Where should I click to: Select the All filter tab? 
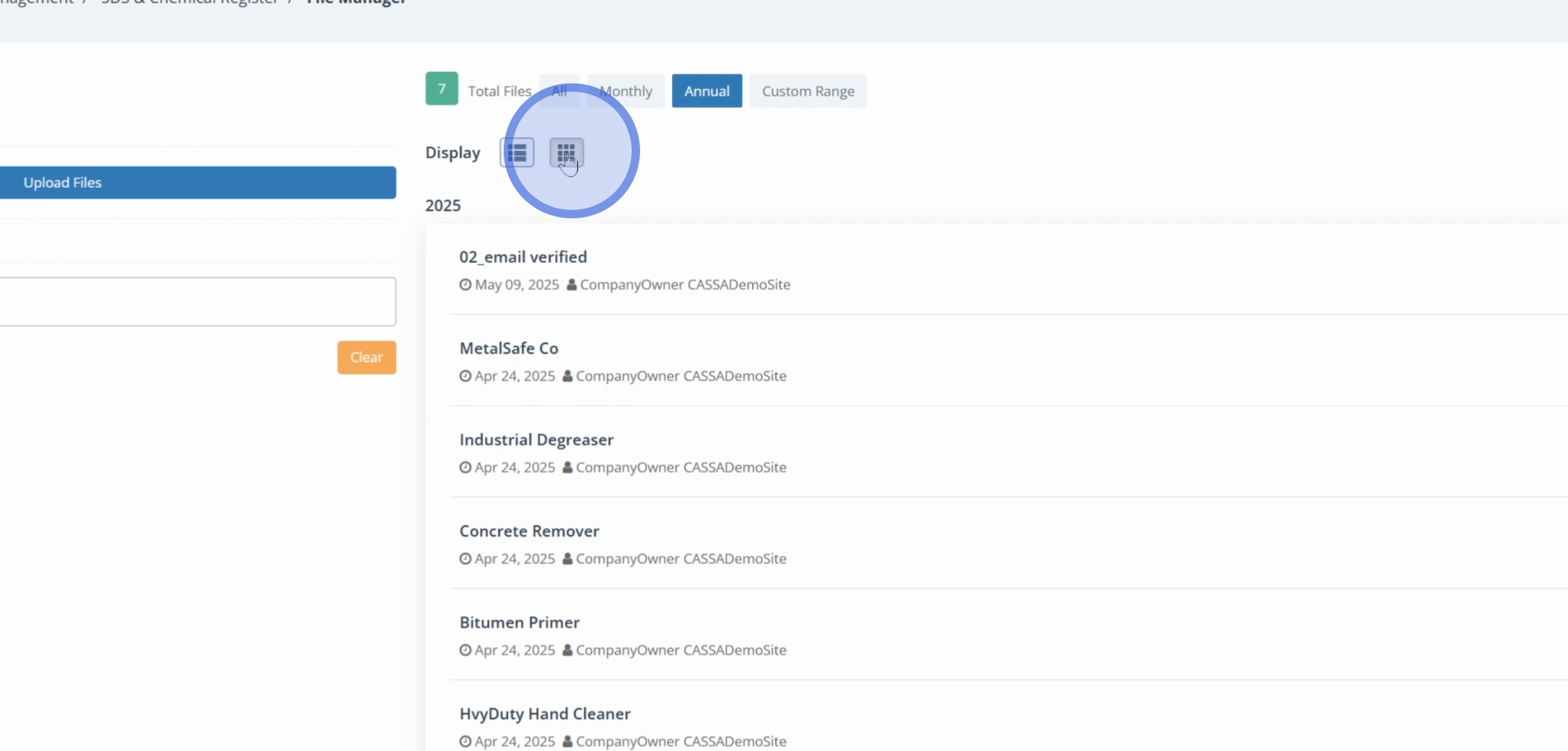tap(559, 91)
